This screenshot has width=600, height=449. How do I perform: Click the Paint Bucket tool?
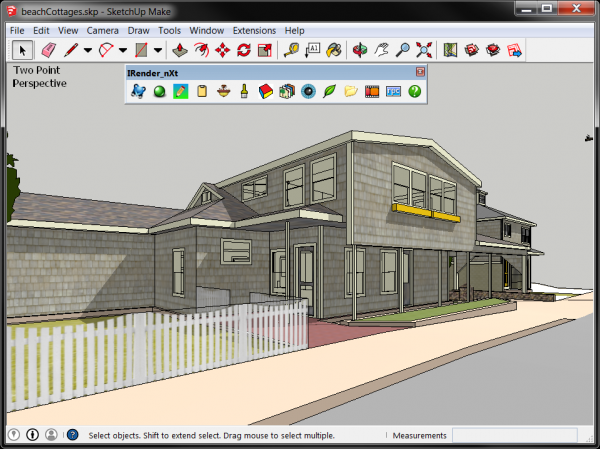(x=334, y=49)
